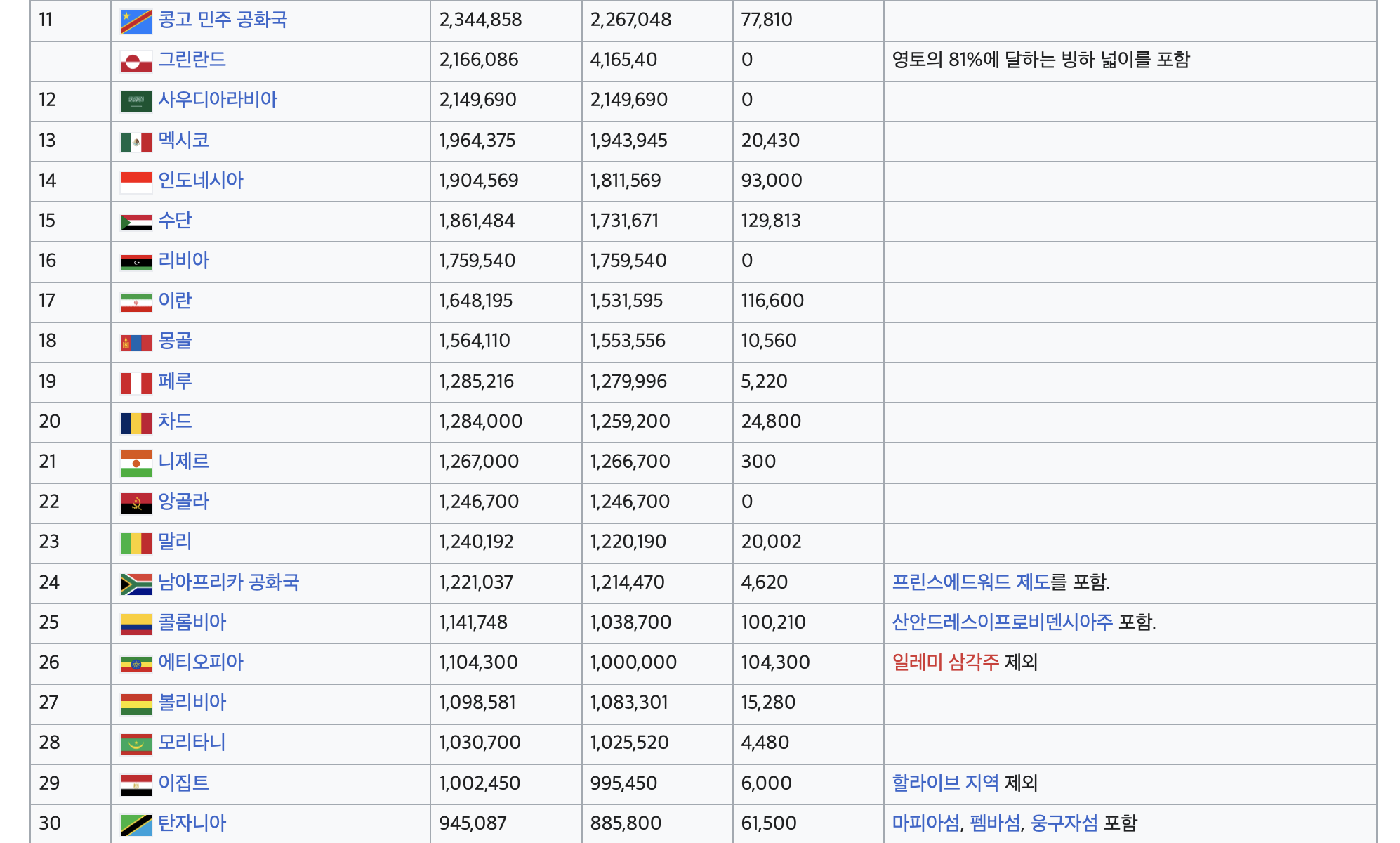Open the 펨바섬 link in Tanzania row
The height and width of the screenshot is (843, 1400).
[x=995, y=823]
